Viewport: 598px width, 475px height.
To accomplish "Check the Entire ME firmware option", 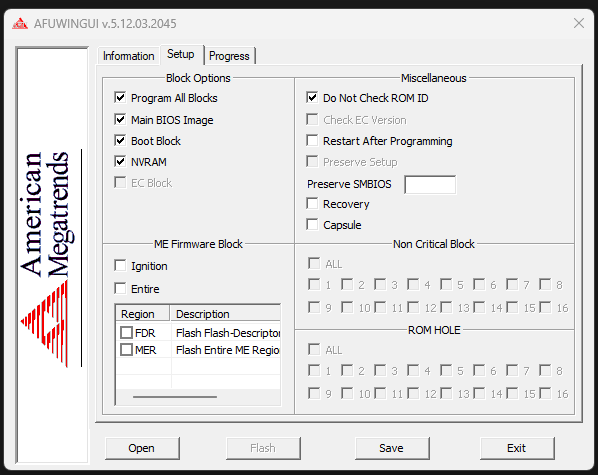I will [x=120, y=288].
